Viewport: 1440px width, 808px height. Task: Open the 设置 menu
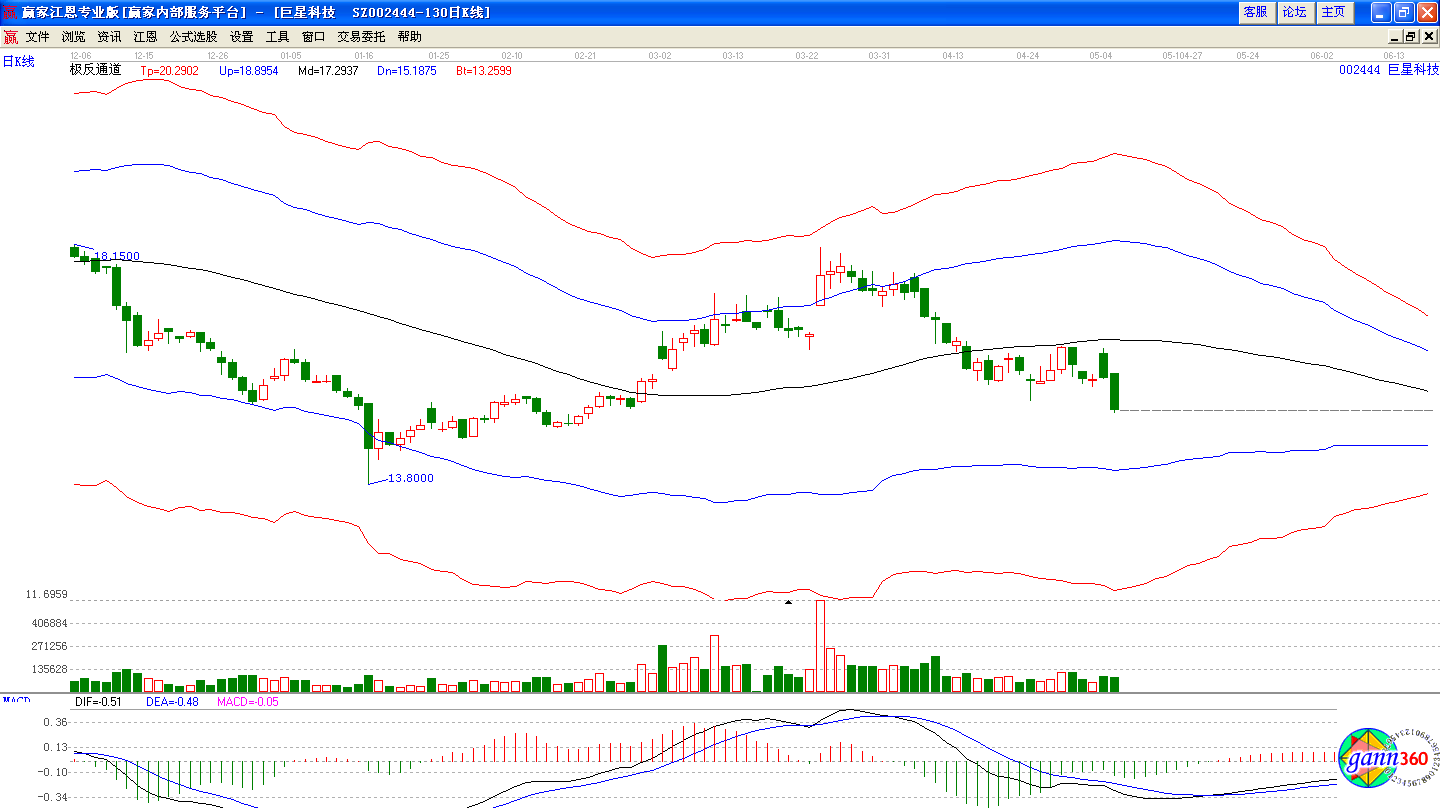pyautogui.click(x=242, y=37)
